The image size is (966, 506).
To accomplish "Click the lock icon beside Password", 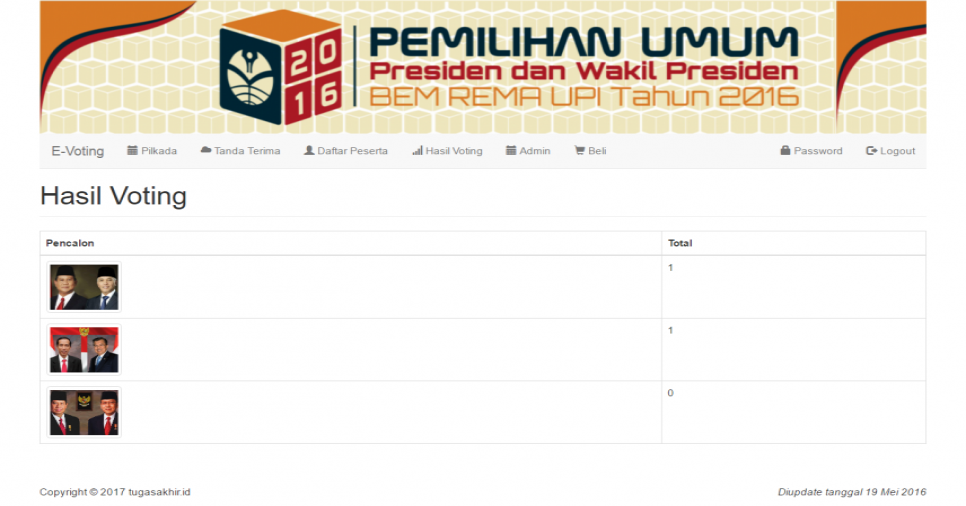I will [785, 150].
